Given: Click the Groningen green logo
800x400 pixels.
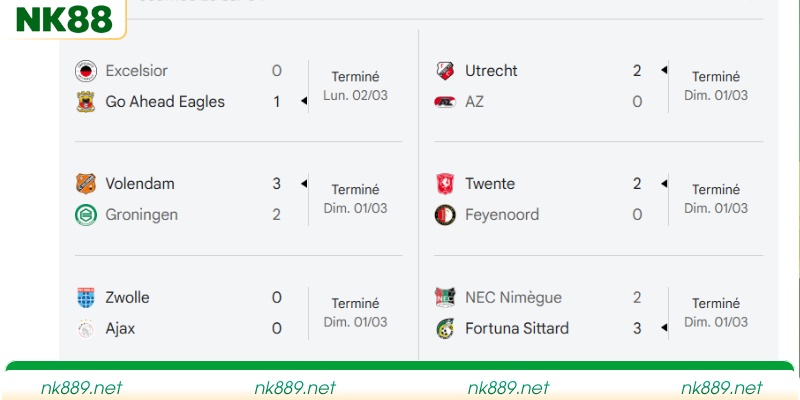Looking at the screenshot, I should point(85,215).
